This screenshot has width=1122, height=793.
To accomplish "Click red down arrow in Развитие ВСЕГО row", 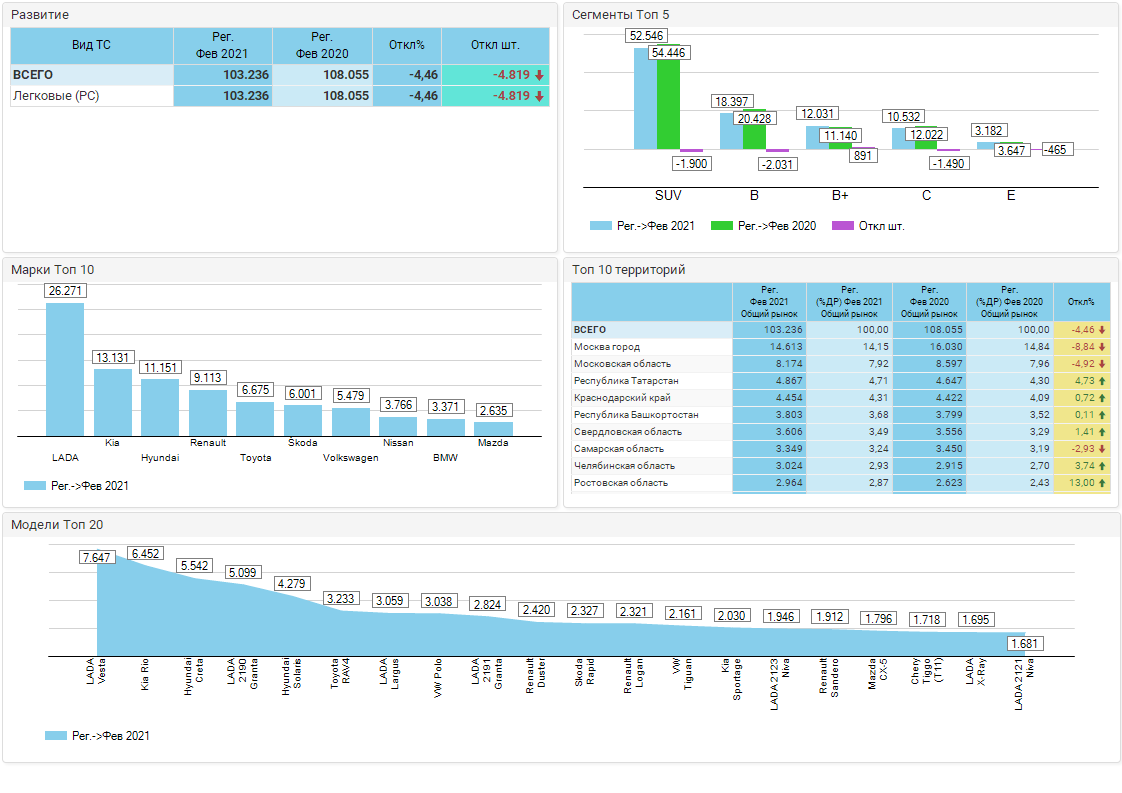I will coord(539,75).
